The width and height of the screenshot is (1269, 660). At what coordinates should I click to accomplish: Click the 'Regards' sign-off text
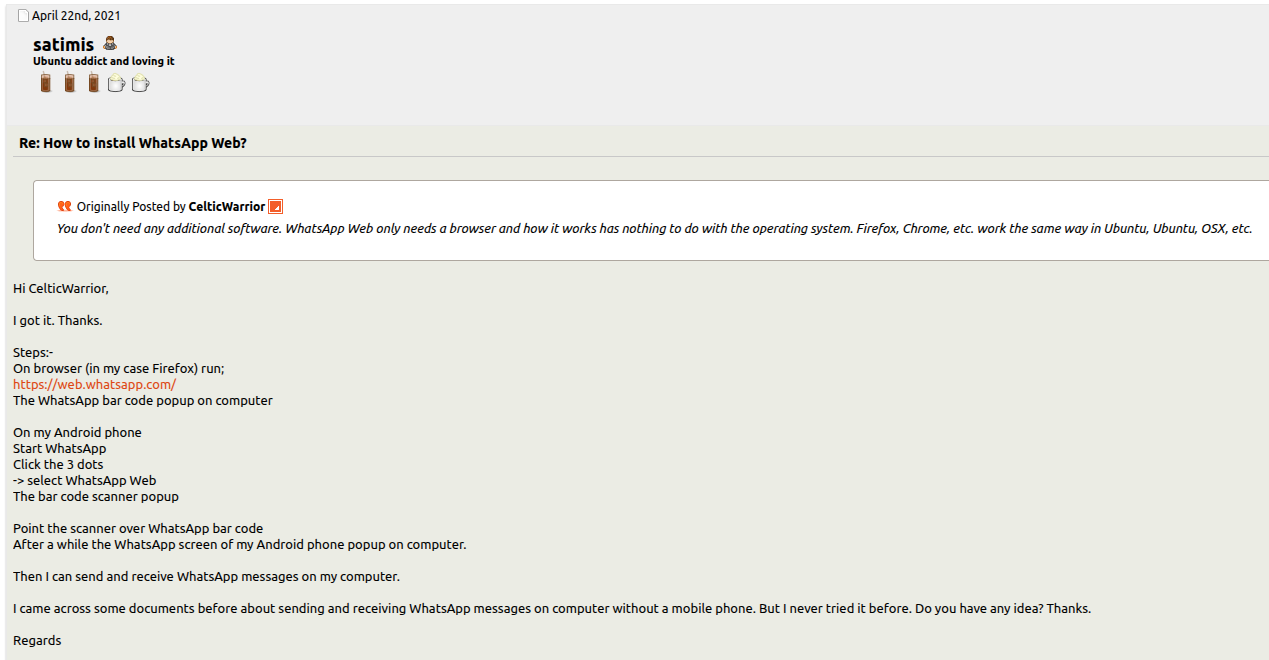(37, 640)
